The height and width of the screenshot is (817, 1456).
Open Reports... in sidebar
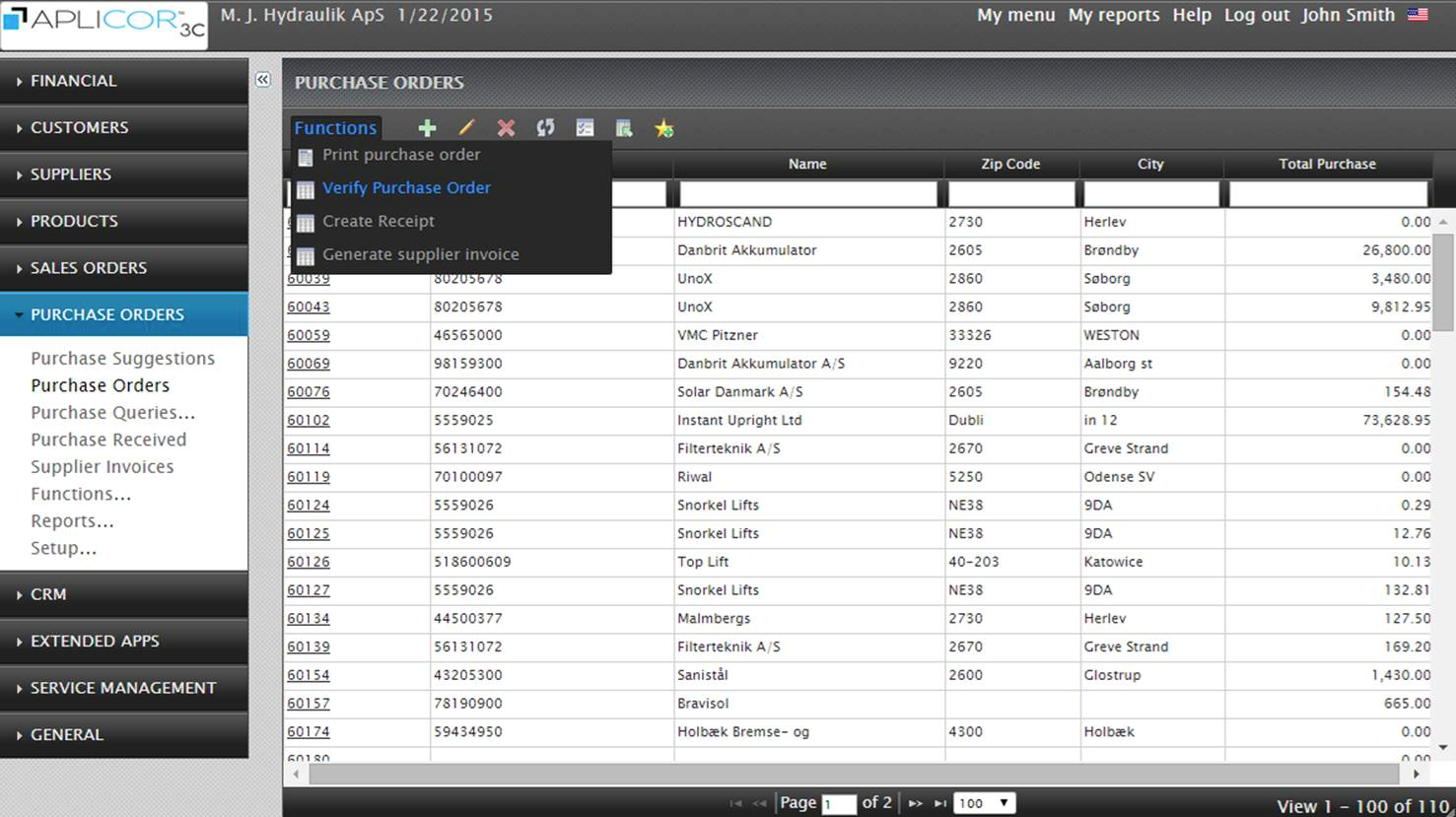(72, 521)
